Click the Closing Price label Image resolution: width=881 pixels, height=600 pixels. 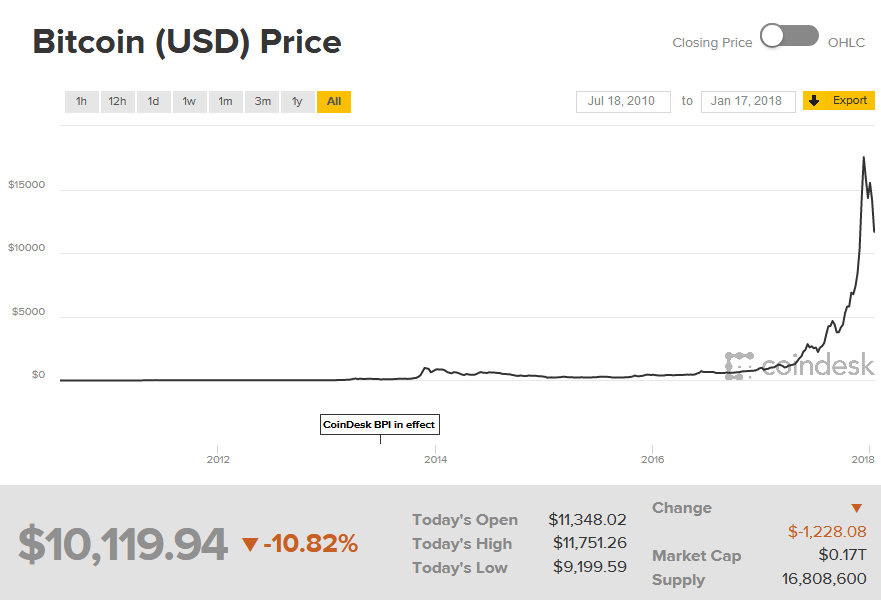(712, 43)
